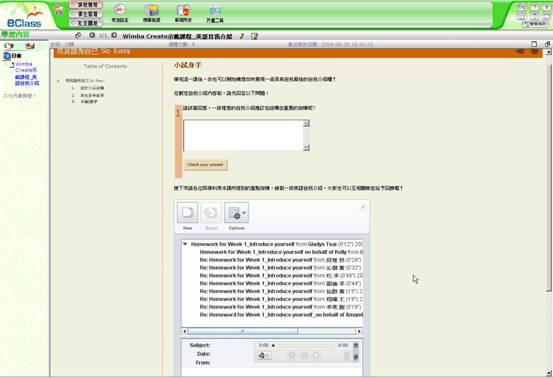Click New in the Wimba voice board

point(187,213)
